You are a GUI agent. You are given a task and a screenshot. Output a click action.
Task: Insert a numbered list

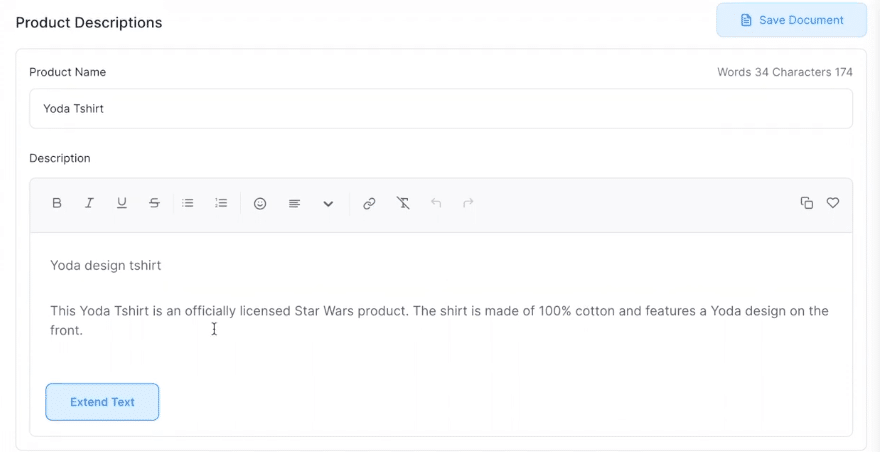click(221, 203)
